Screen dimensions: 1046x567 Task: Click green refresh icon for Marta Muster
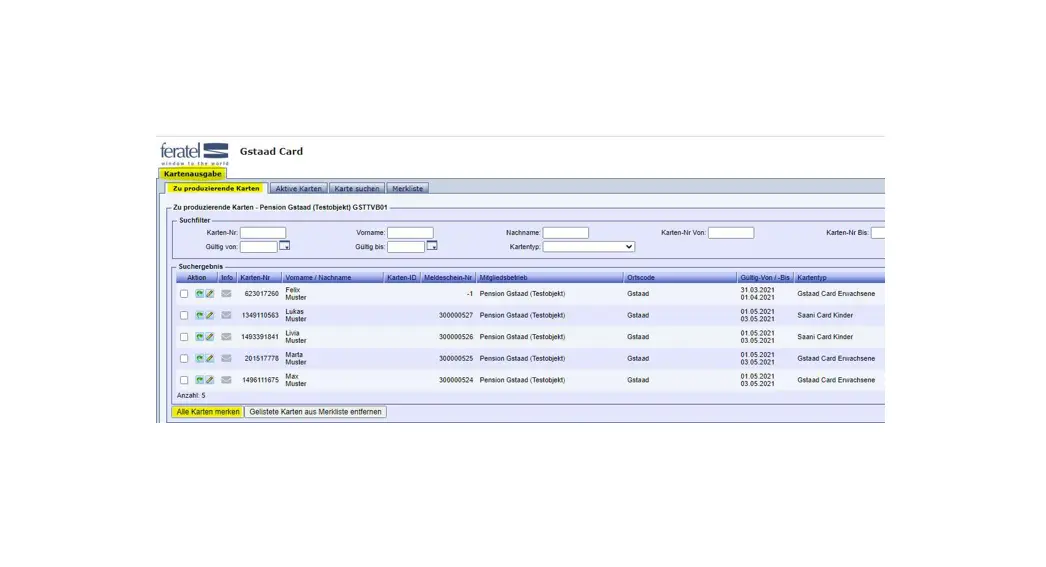tap(199, 358)
